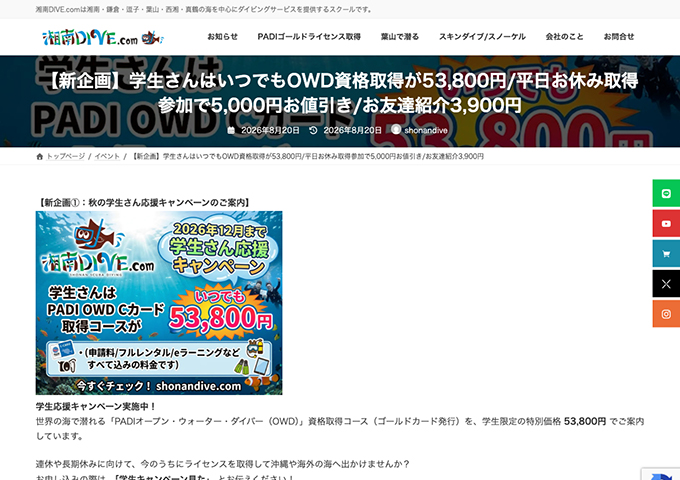Screen dimensions: 680x480
Task: Open the YouTube floating side button
Action: click(666, 224)
